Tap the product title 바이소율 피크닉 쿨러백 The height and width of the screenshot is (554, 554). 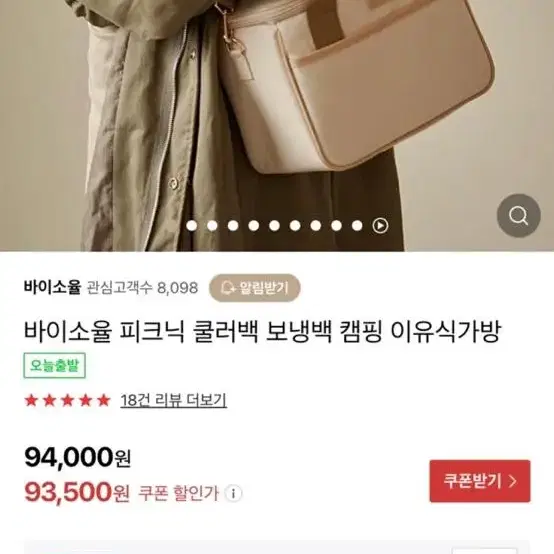[262, 332]
